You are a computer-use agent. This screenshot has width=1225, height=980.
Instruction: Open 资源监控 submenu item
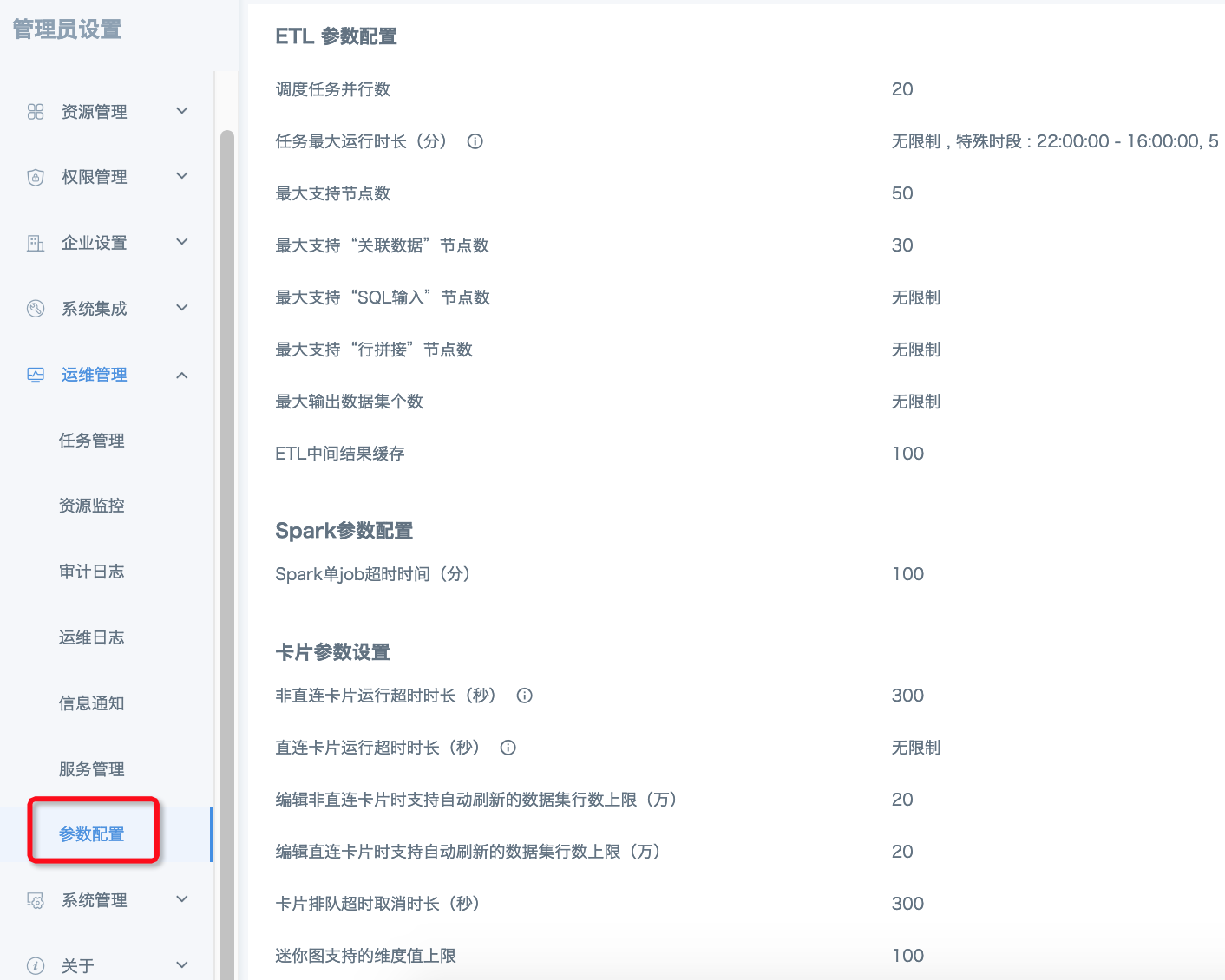click(92, 506)
